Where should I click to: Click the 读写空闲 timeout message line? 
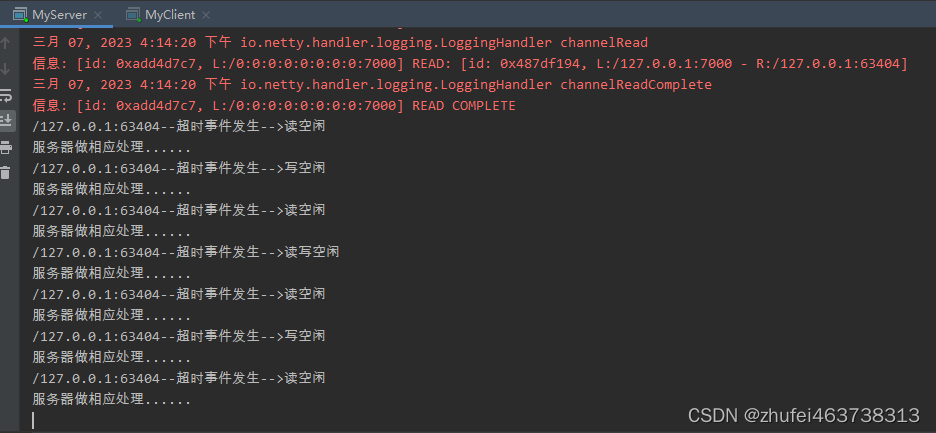(186, 252)
